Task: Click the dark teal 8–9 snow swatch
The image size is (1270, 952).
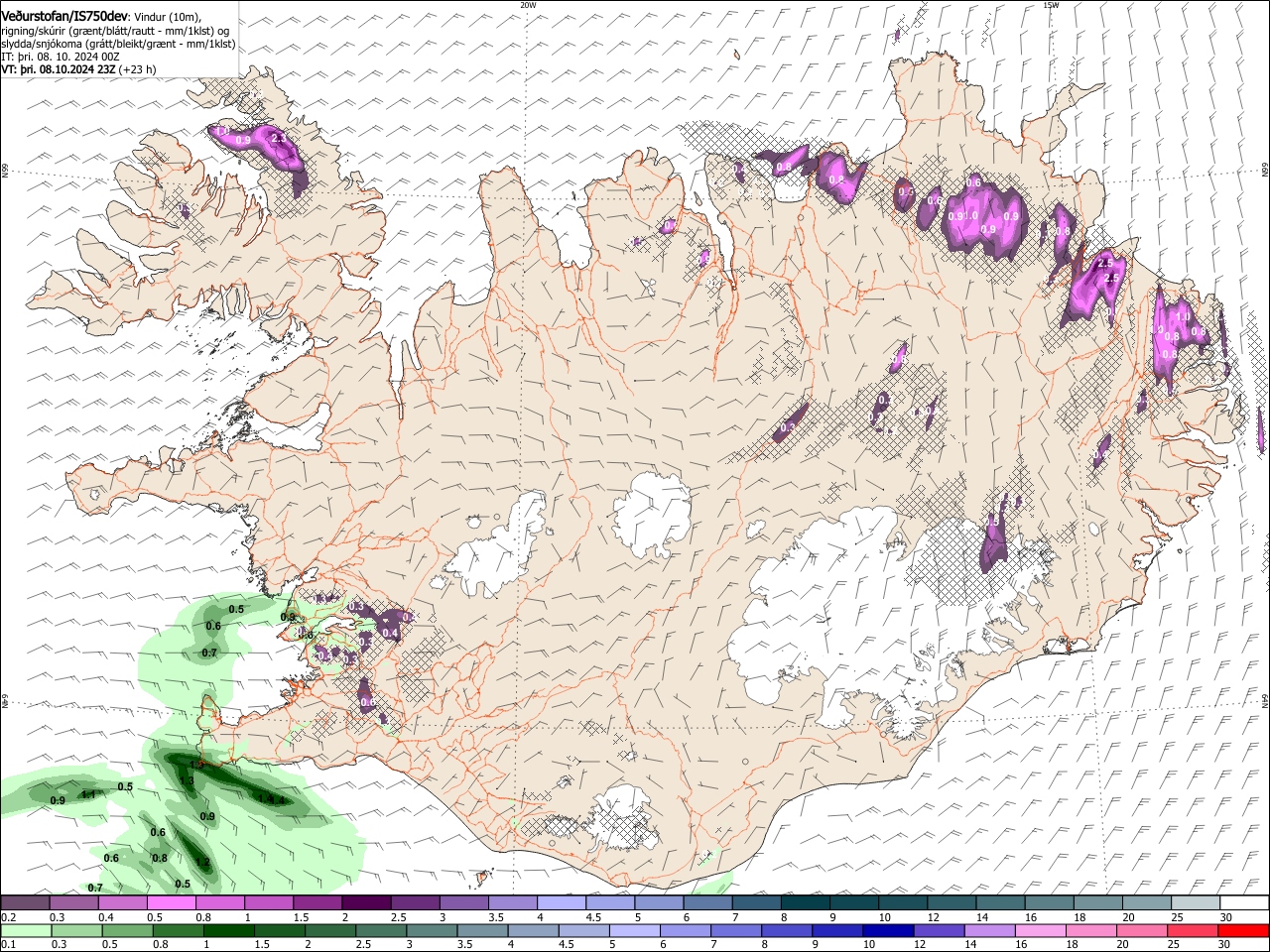Action: (805, 903)
